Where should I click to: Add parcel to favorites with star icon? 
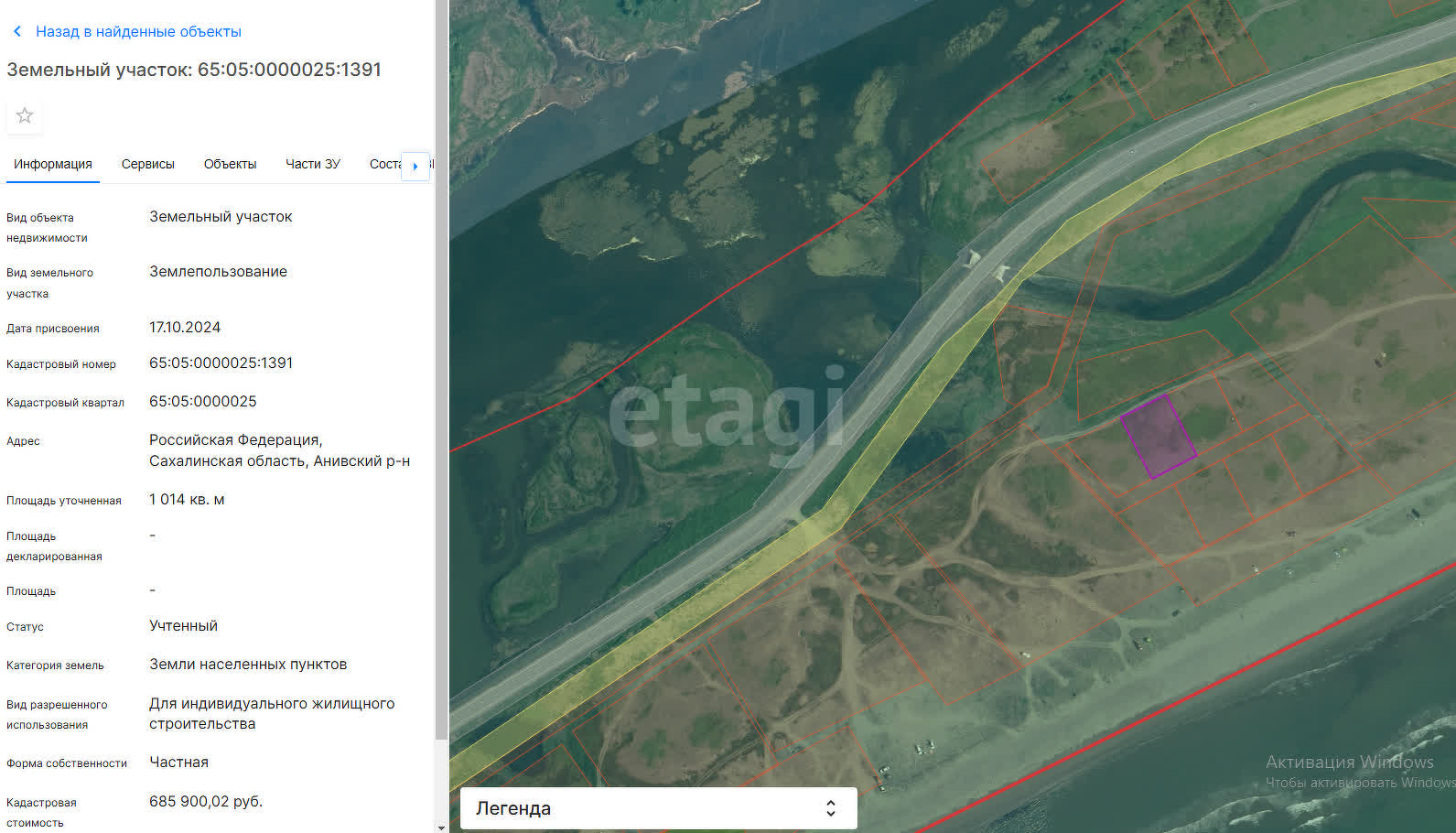click(25, 115)
